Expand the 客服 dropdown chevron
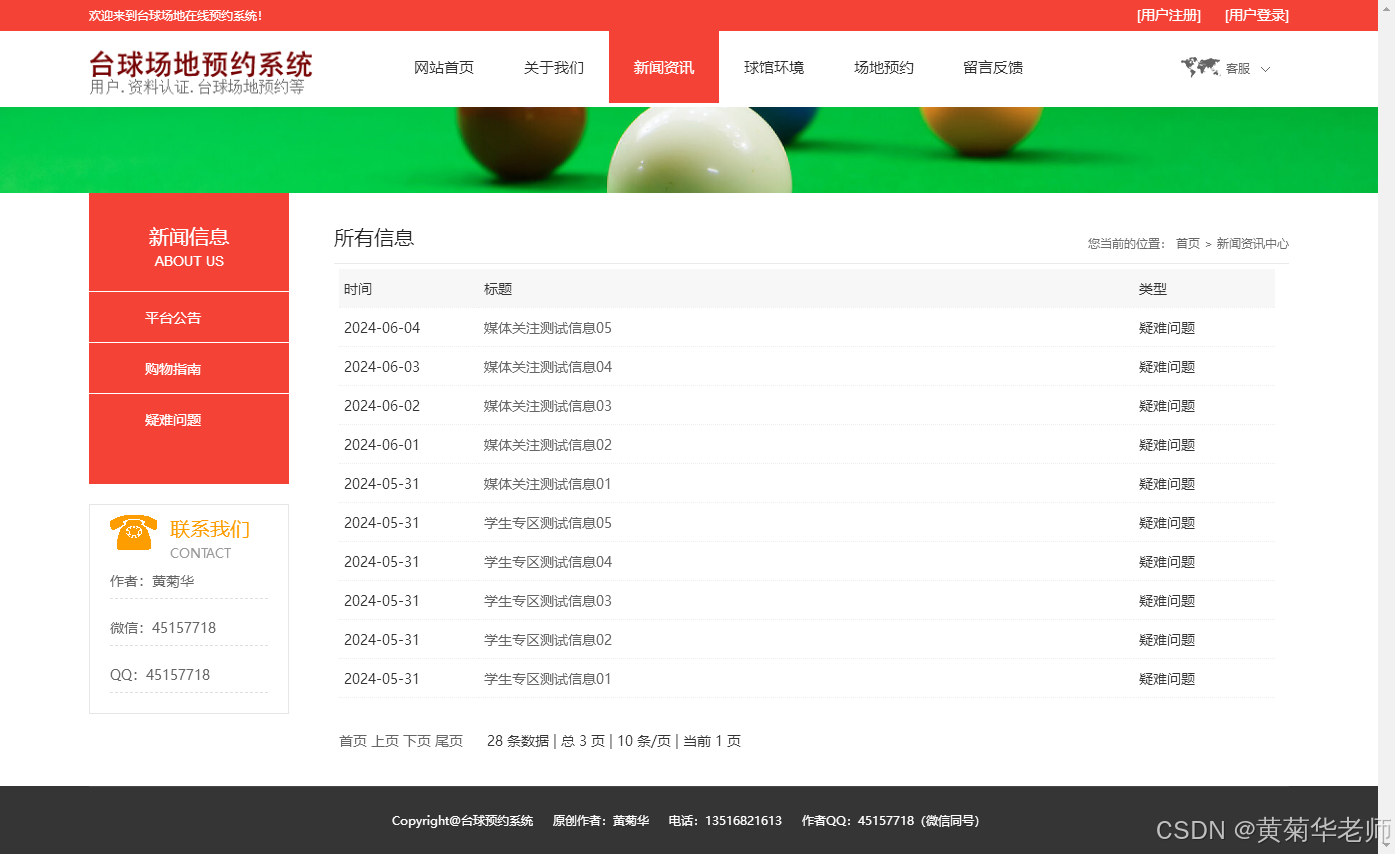 tap(1264, 68)
